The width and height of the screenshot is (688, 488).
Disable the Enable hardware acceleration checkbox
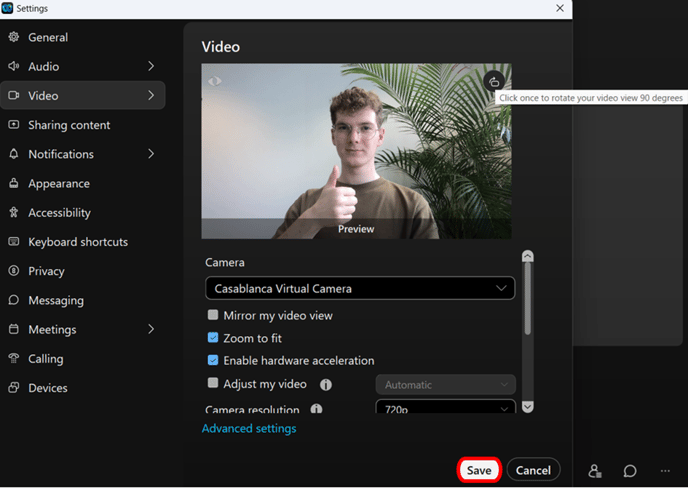[213, 360]
